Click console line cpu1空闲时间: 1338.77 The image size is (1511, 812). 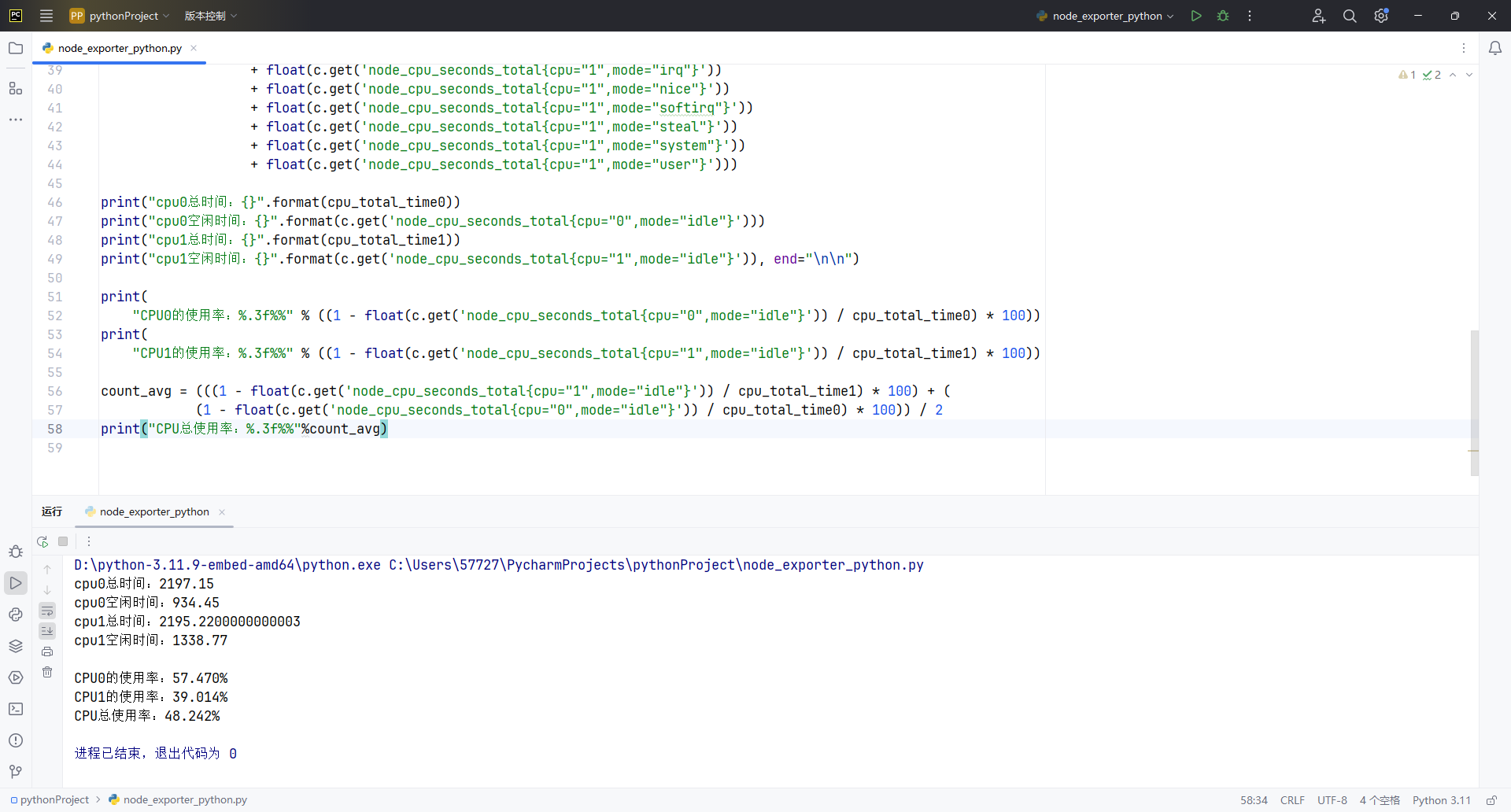[x=151, y=640]
